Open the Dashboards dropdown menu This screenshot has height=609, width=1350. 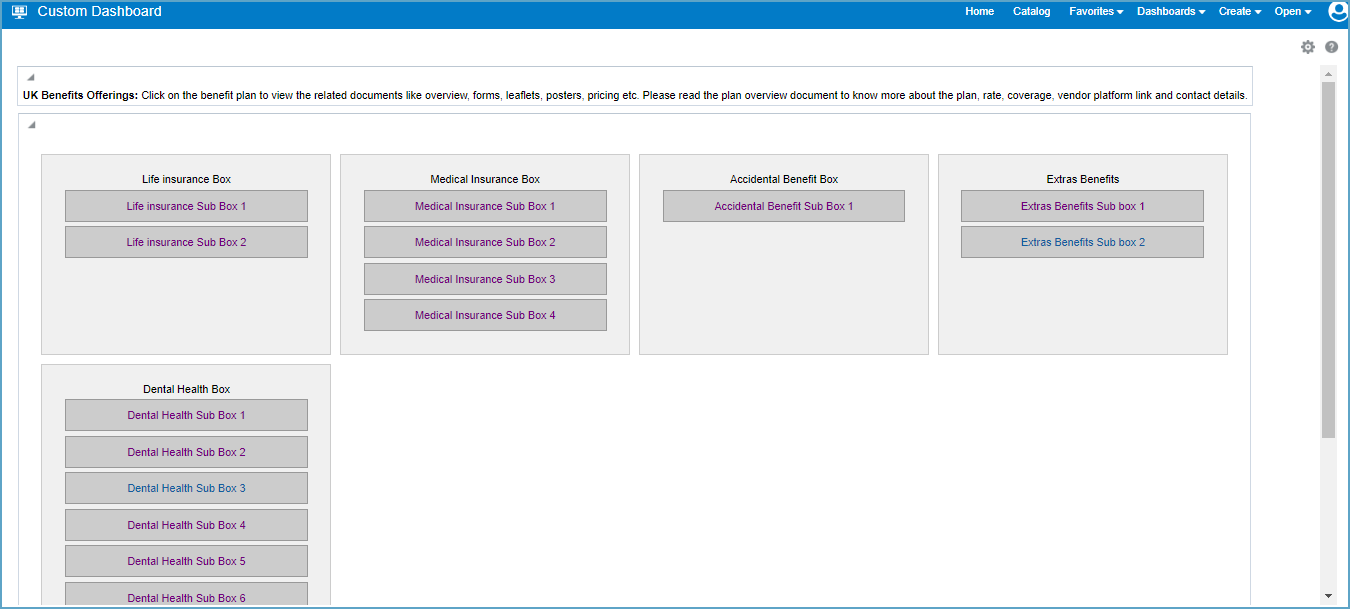pos(1170,11)
